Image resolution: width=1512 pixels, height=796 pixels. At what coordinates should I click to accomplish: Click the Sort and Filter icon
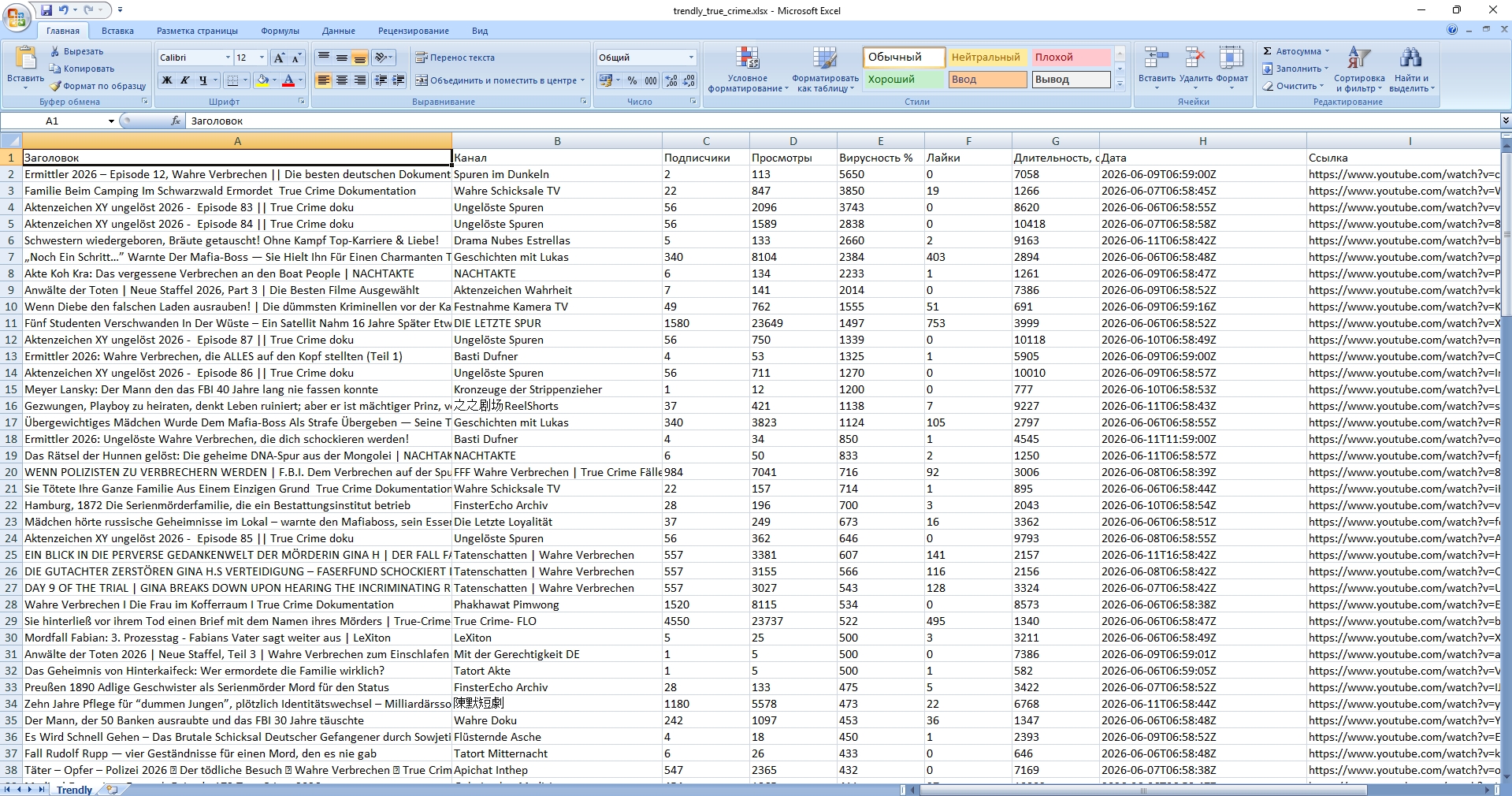point(1359,59)
